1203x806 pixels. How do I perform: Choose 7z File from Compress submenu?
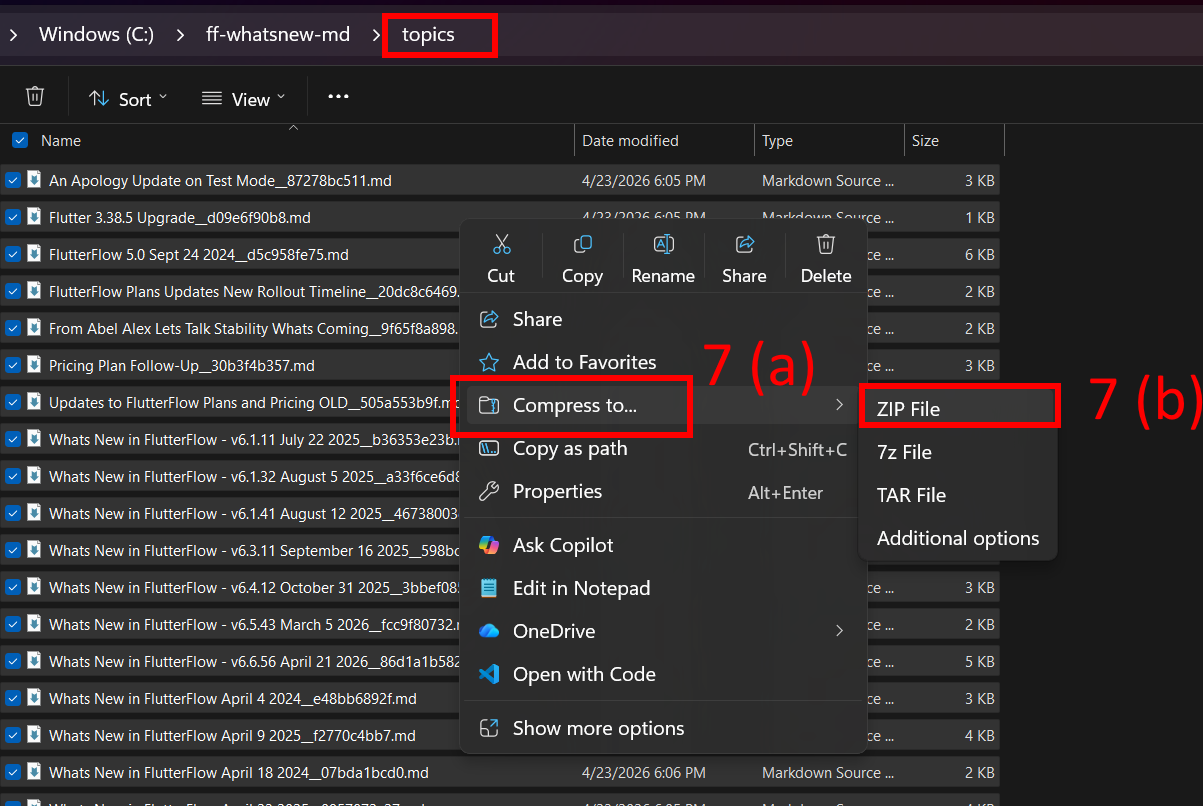click(x=958, y=452)
